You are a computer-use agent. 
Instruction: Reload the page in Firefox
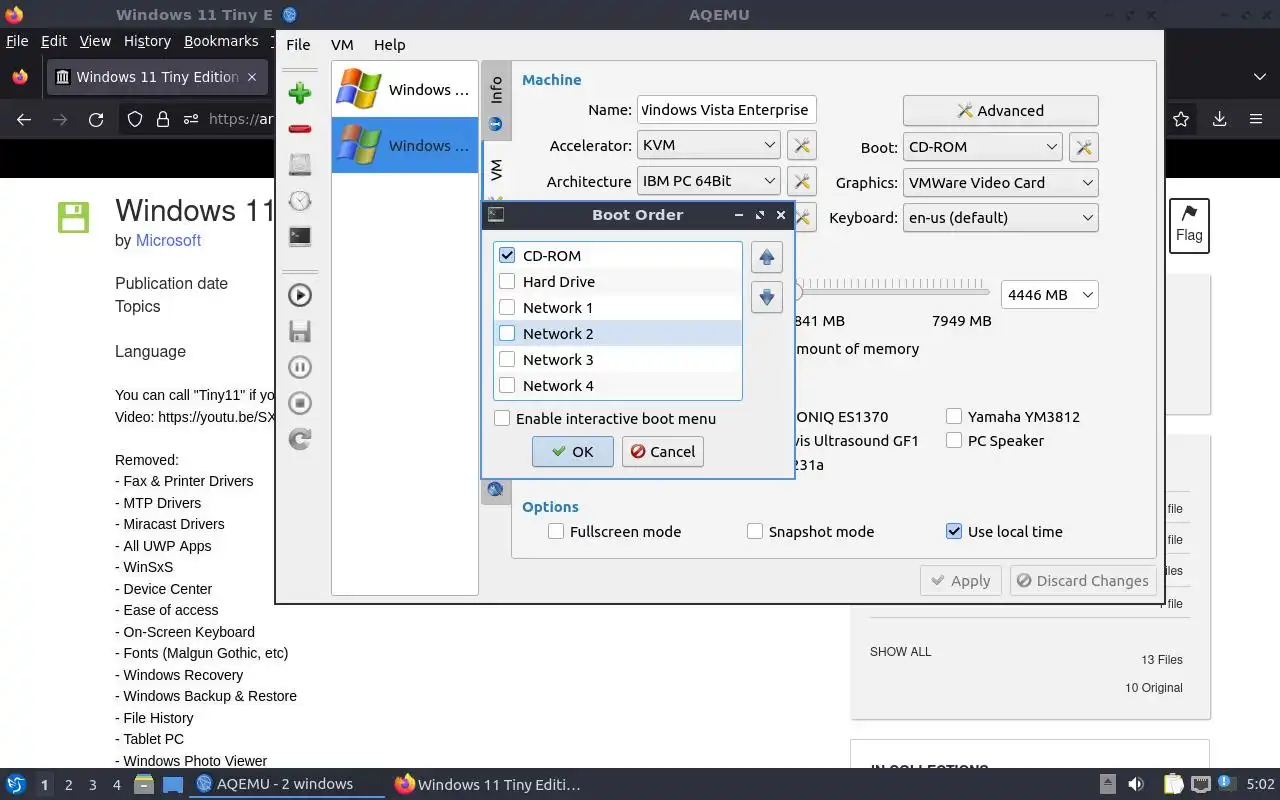click(96, 119)
